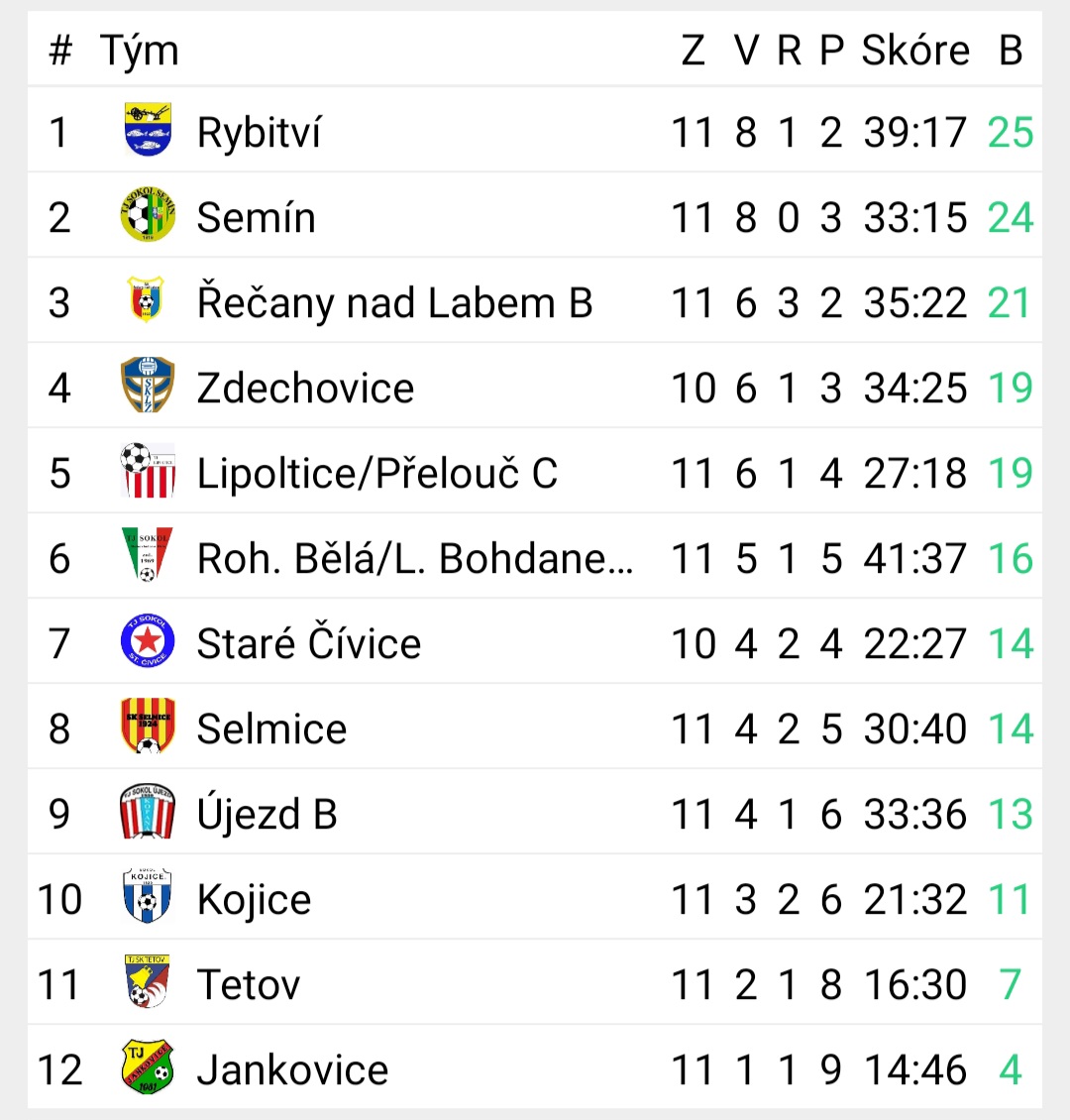The image size is (1070, 1120).
Task: Tap the Semín club logo
Action: click(148, 214)
